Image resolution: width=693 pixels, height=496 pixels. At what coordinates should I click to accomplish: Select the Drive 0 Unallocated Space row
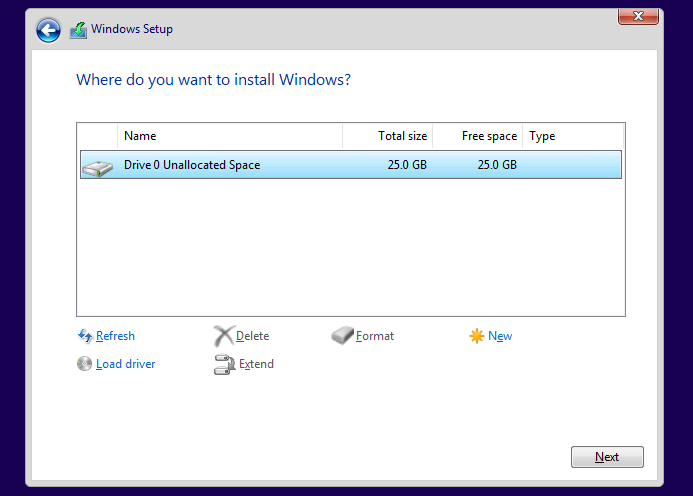coord(300,165)
